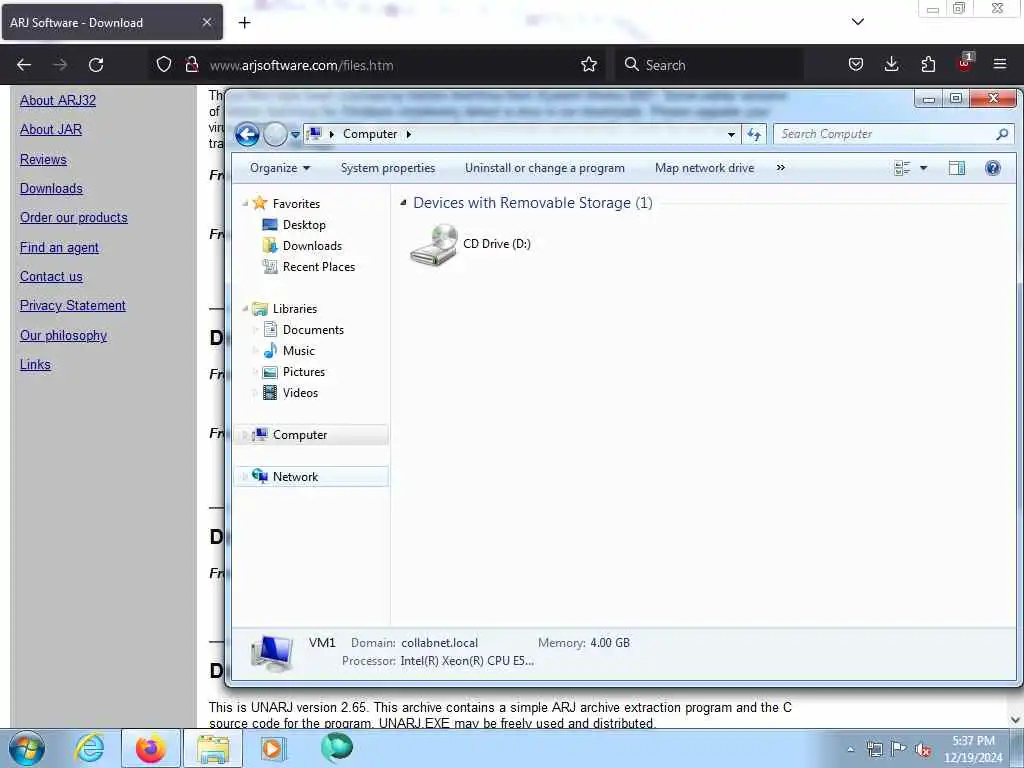Screen dimensions: 1024x768
Task: Select the Videos library
Action: click(300, 393)
